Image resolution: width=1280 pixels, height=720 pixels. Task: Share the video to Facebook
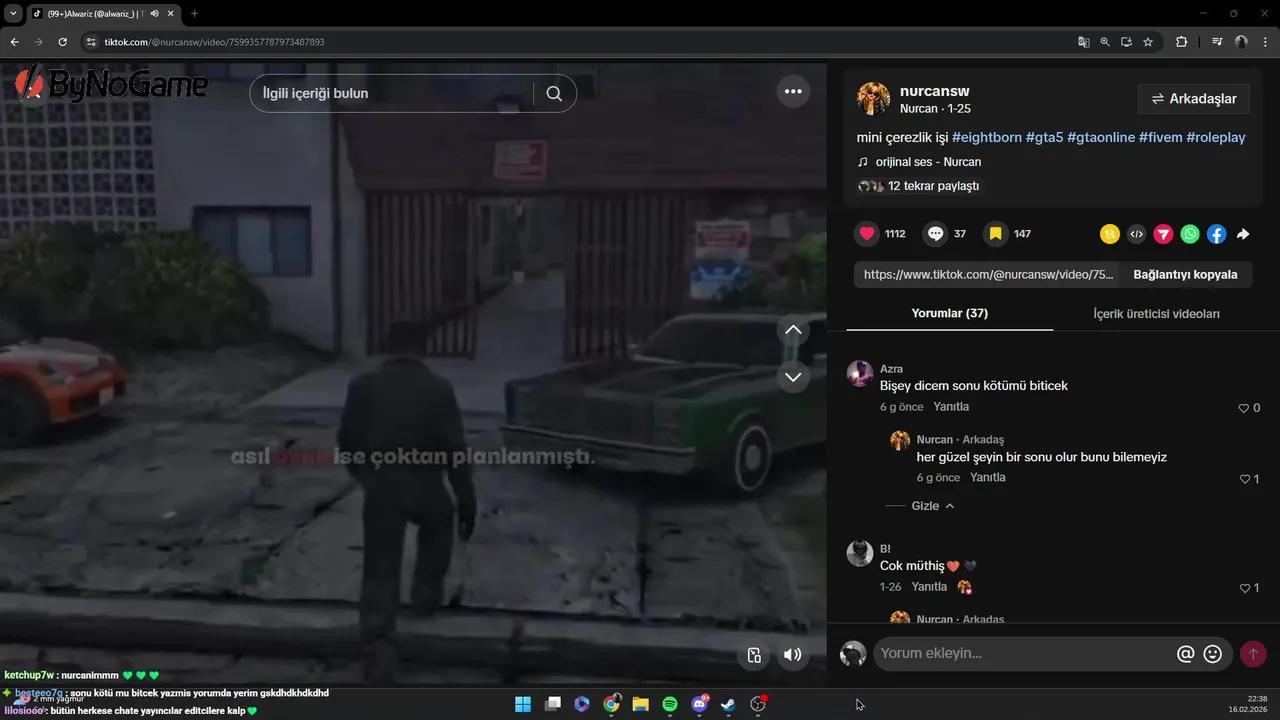pyautogui.click(x=1216, y=234)
